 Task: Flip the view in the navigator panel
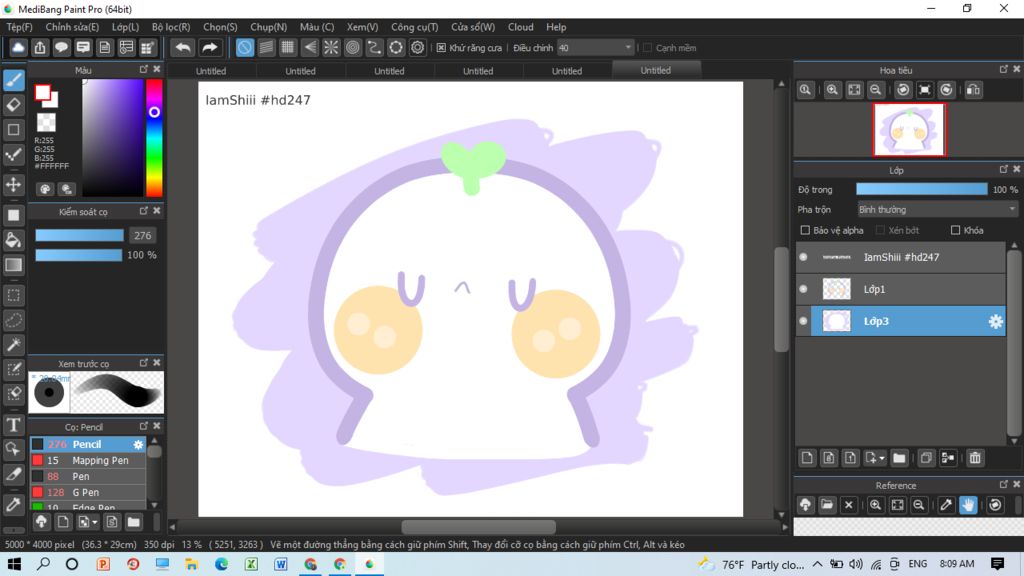[x=973, y=90]
